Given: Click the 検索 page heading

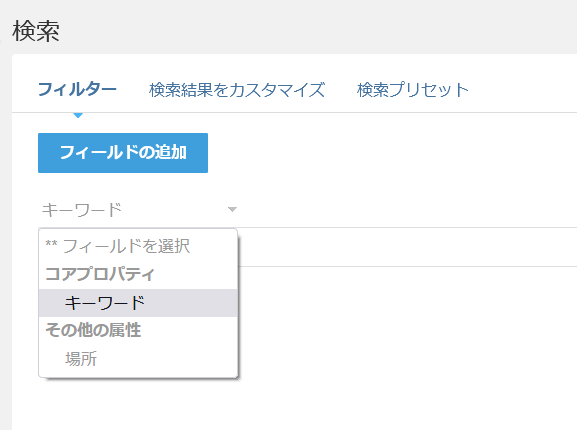Looking at the screenshot, I should point(36,31).
